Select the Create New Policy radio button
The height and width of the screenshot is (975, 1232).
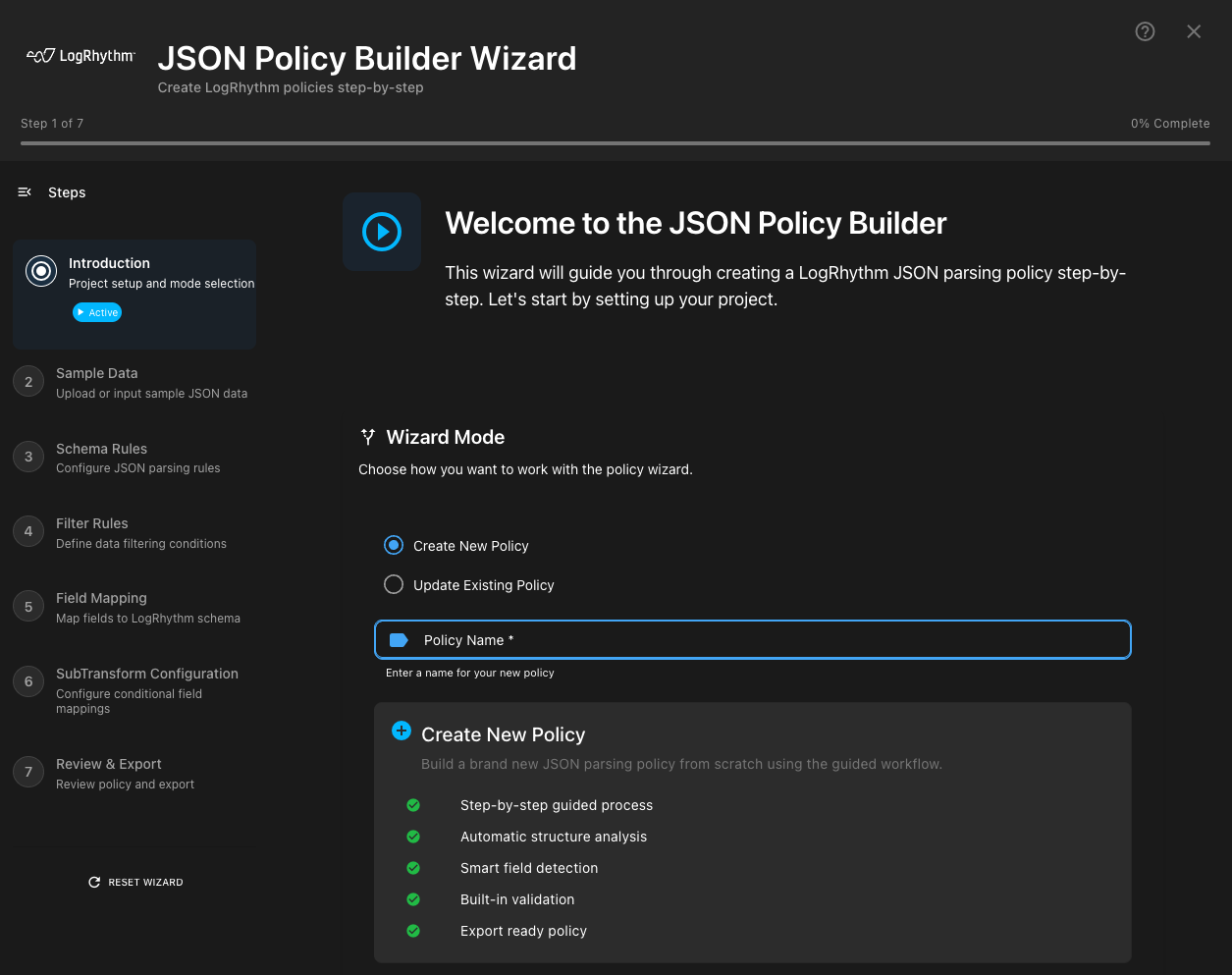point(394,545)
